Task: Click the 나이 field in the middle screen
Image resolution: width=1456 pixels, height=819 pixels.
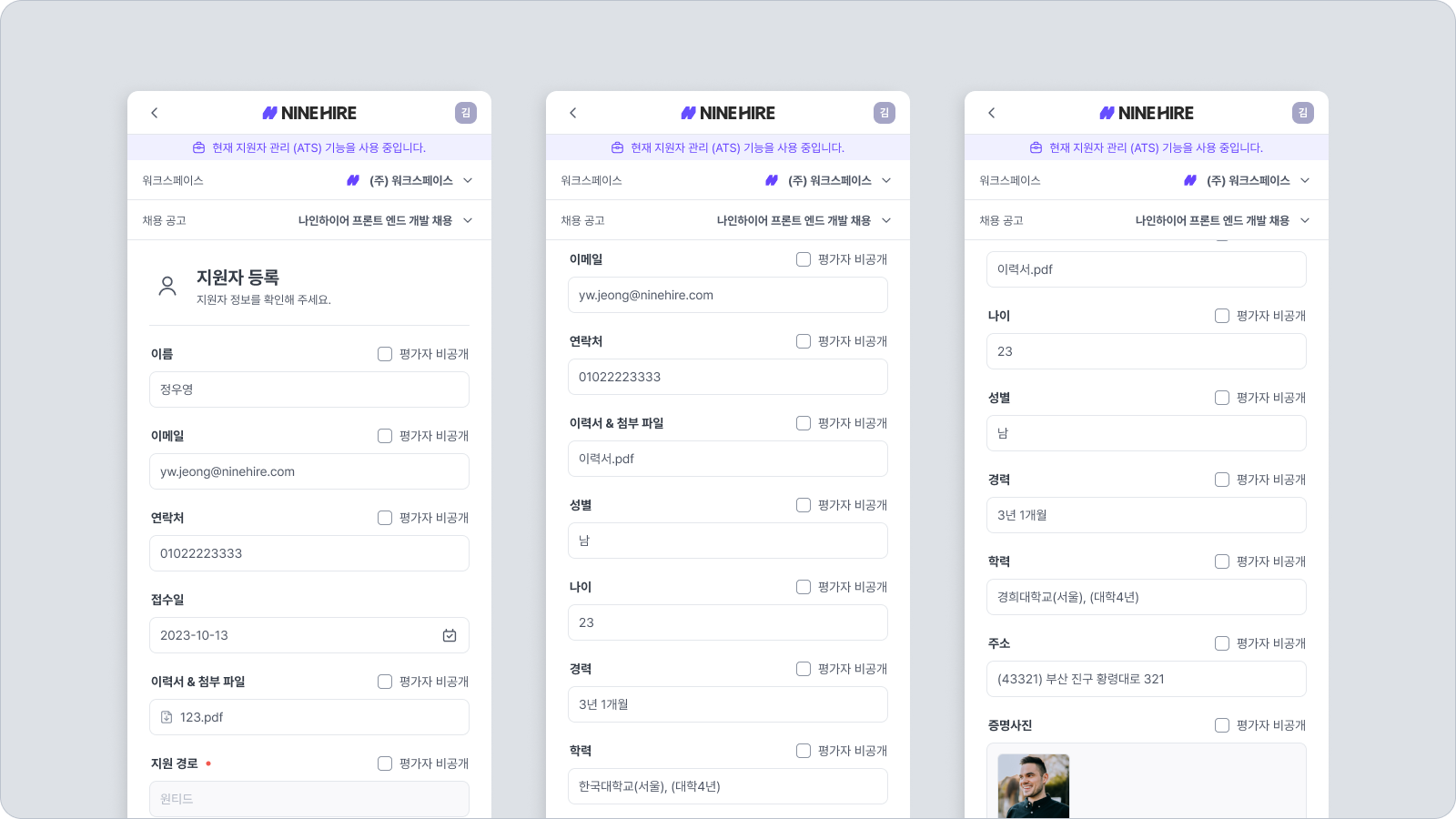Action: click(x=728, y=622)
